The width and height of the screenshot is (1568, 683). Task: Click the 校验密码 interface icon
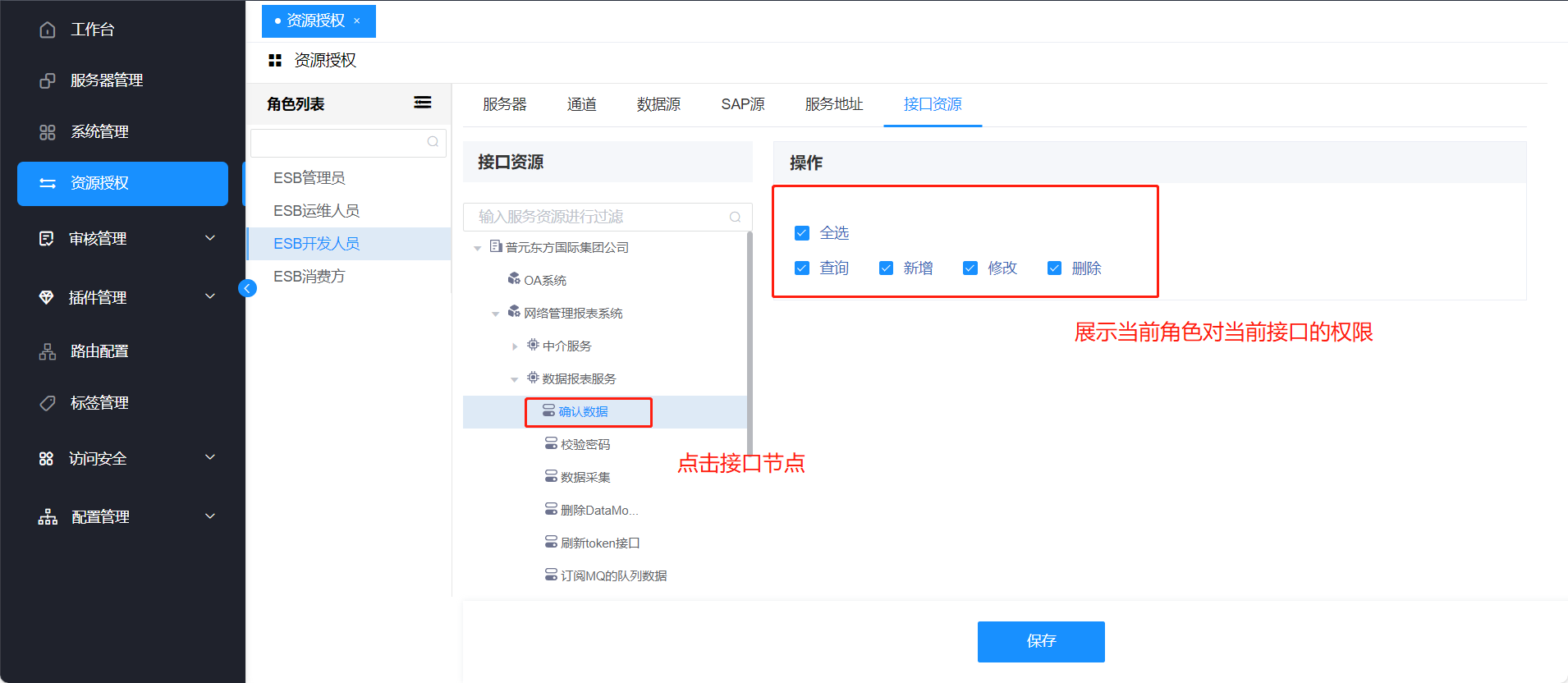tap(552, 443)
